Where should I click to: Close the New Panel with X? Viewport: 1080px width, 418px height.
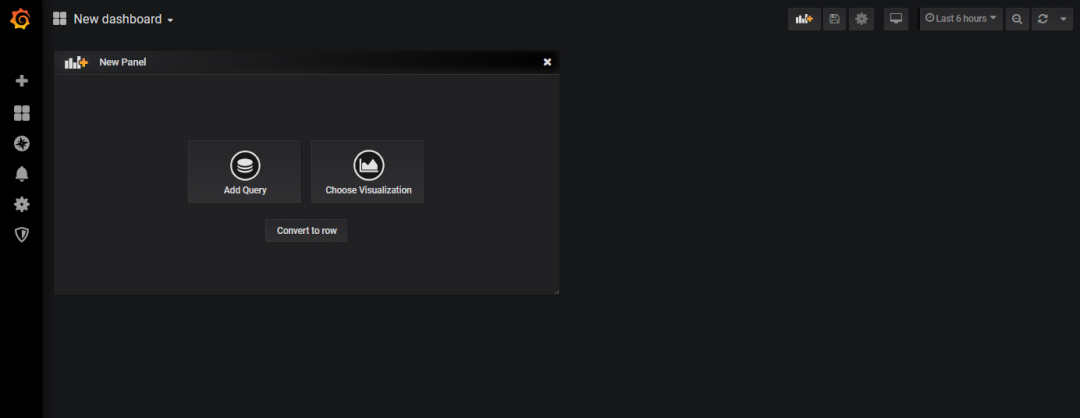pyautogui.click(x=547, y=62)
